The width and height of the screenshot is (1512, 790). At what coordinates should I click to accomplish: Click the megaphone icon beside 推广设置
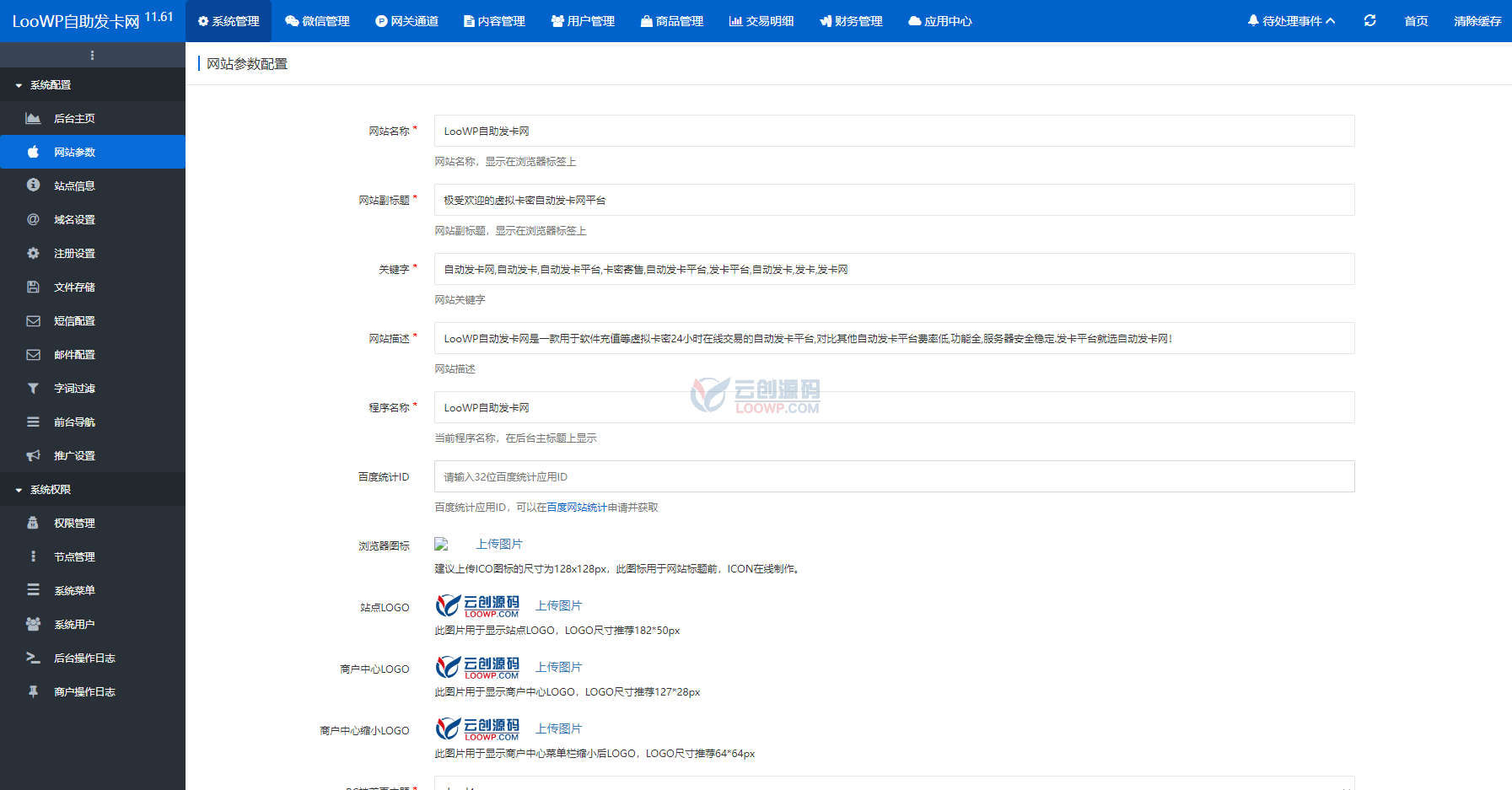[x=33, y=455]
